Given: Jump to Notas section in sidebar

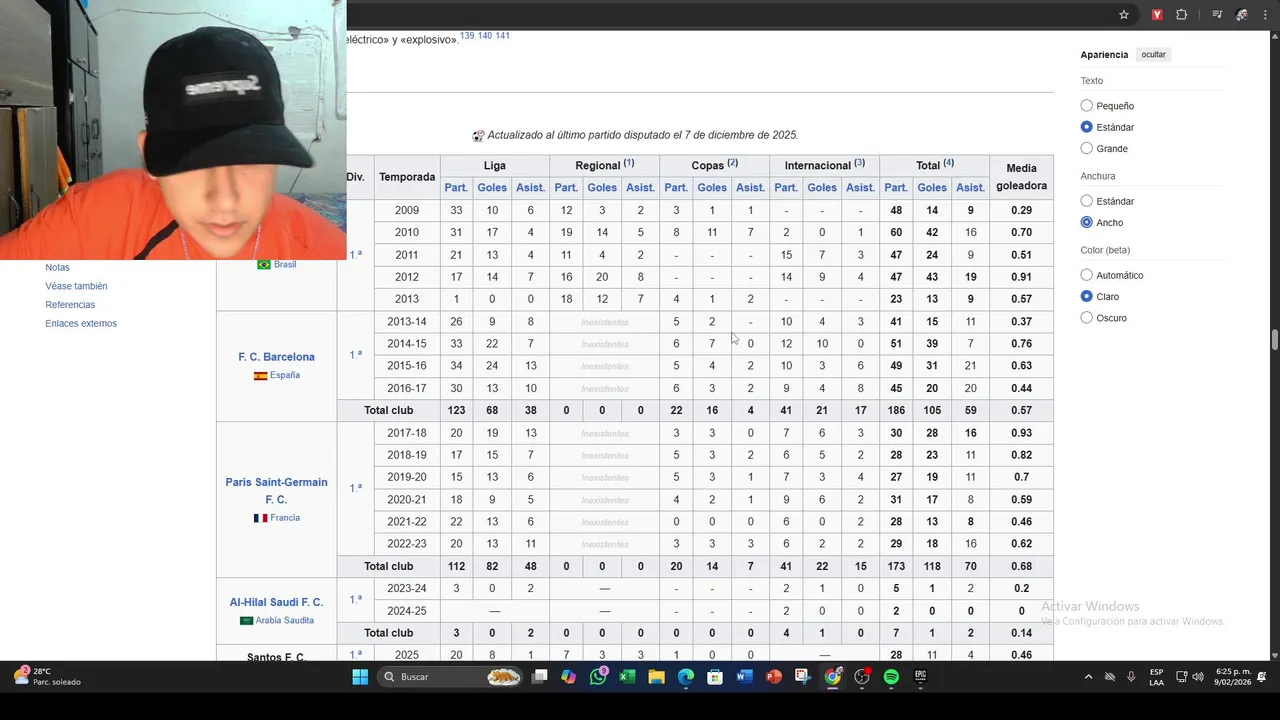Looking at the screenshot, I should point(57,268).
